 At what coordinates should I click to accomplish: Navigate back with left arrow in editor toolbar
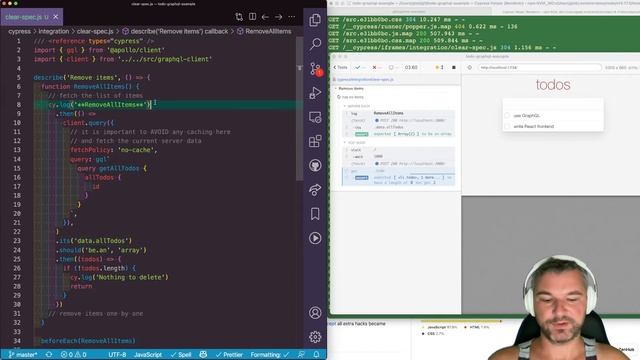click(x=265, y=17)
